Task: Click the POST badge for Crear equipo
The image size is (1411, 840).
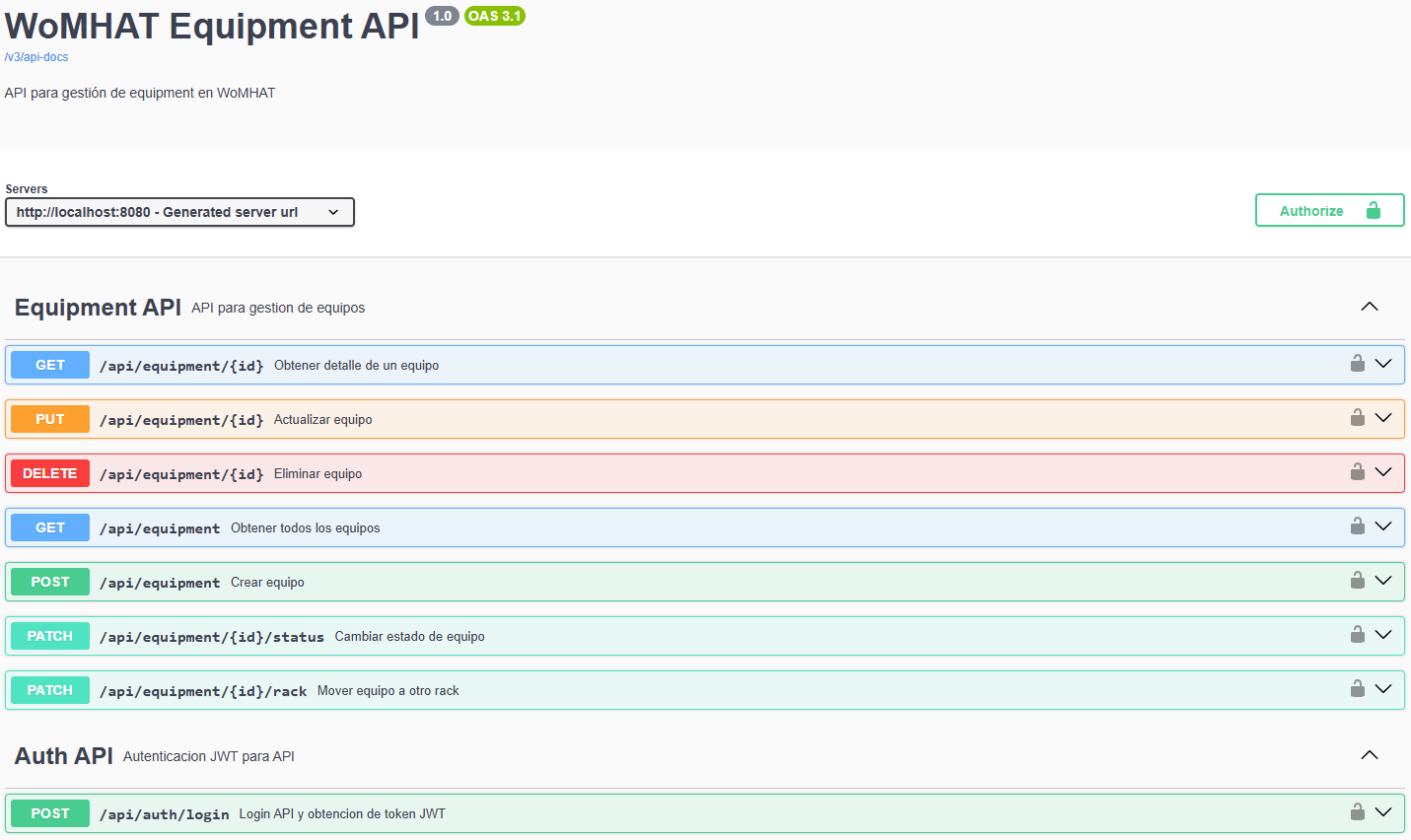Action: (x=50, y=582)
